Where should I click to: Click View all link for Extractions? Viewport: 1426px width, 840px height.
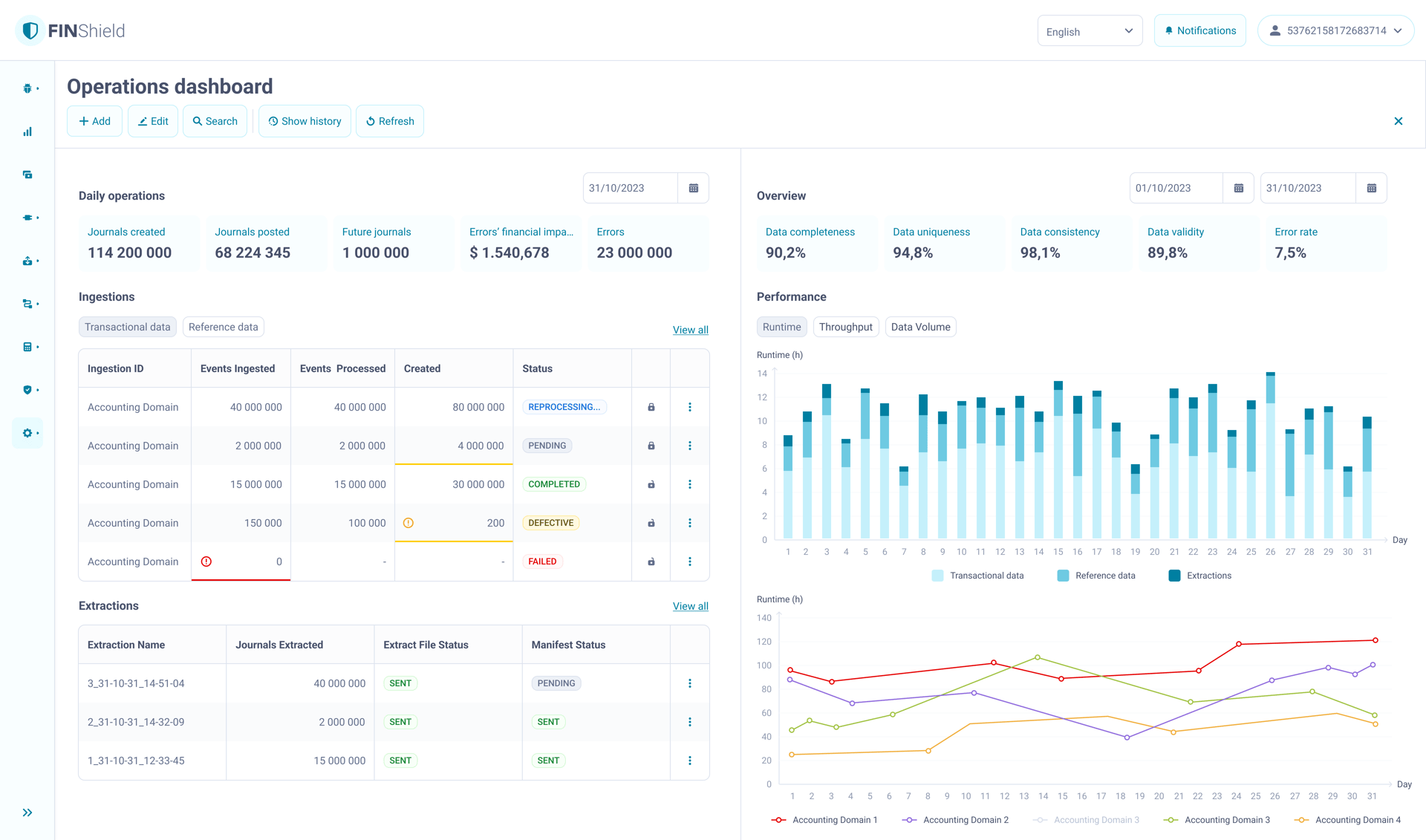(690, 606)
